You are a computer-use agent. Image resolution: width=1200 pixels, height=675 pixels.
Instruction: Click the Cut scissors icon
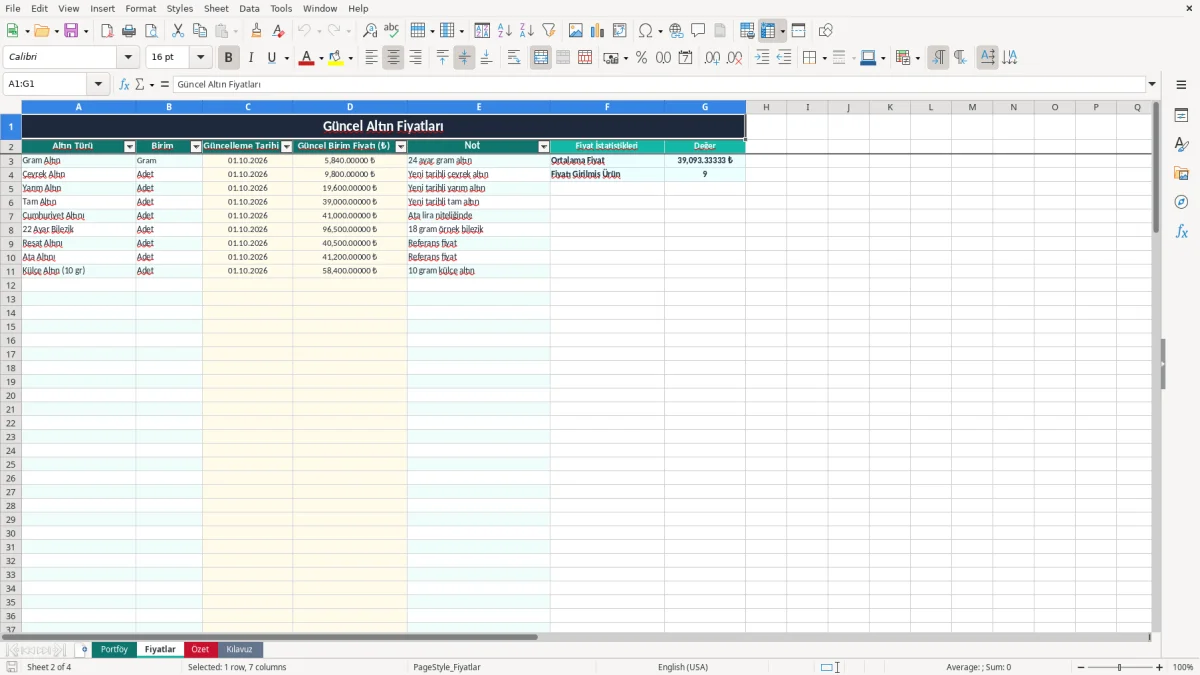[177, 31]
